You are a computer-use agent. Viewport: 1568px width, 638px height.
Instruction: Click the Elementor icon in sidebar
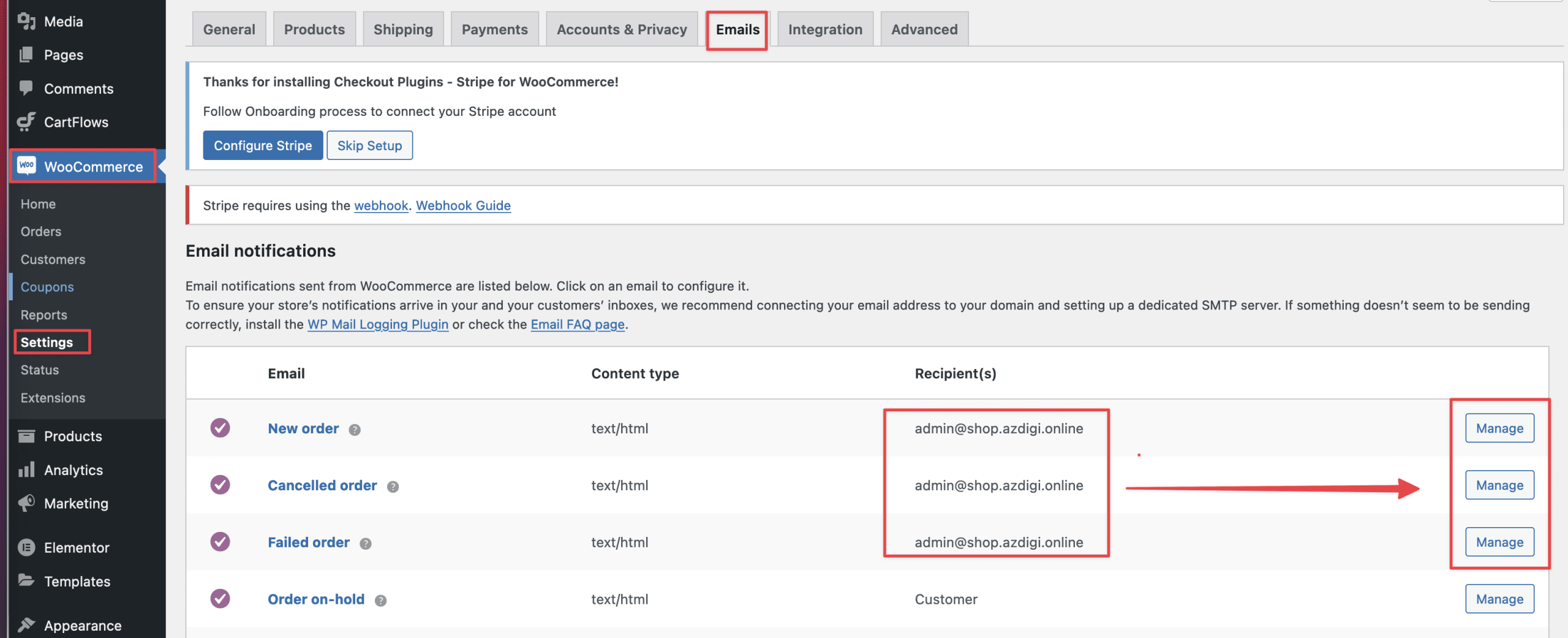pyautogui.click(x=26, y=547)
